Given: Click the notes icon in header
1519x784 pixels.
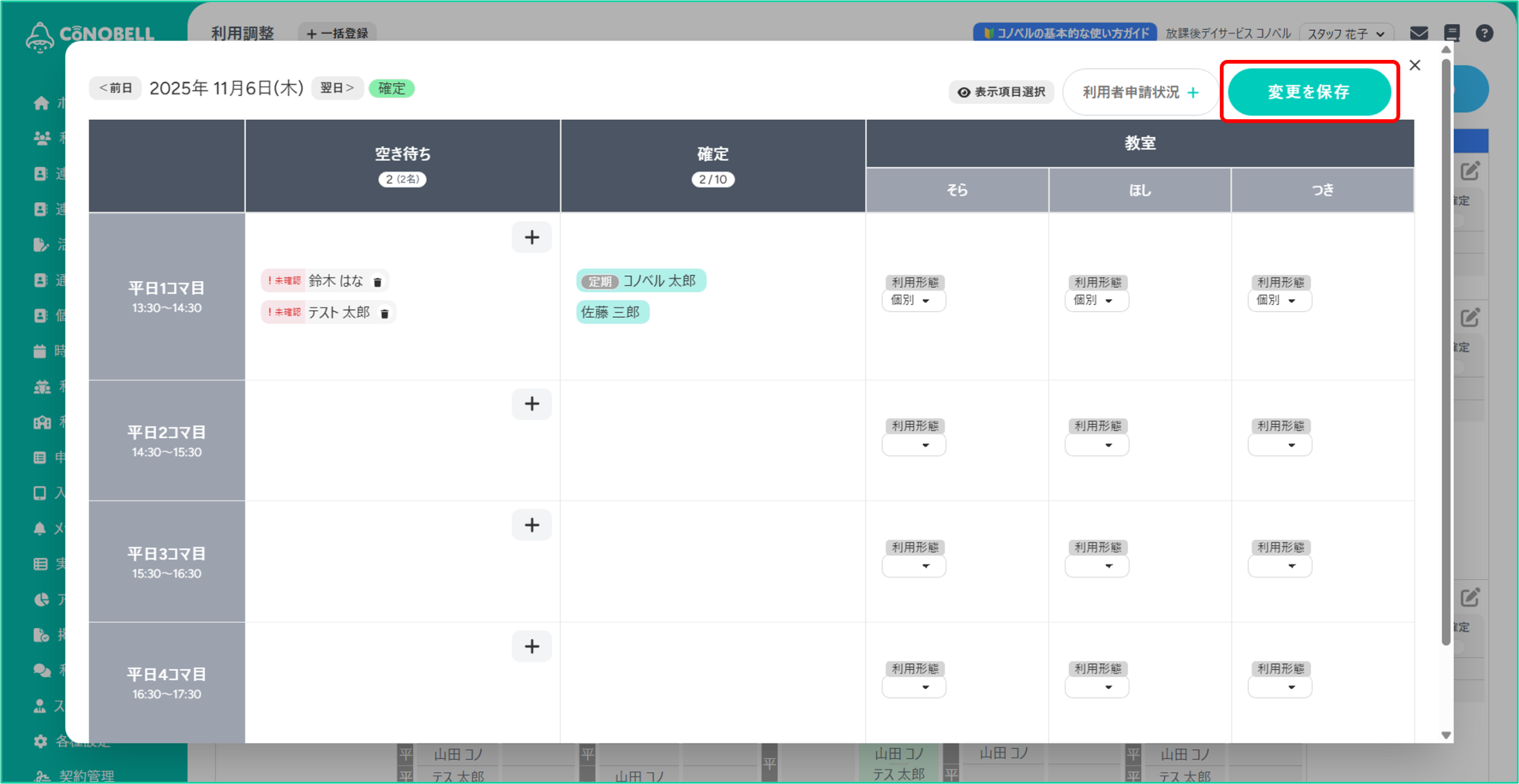Looking at the screenshot, I should (x=1451, y=33).
